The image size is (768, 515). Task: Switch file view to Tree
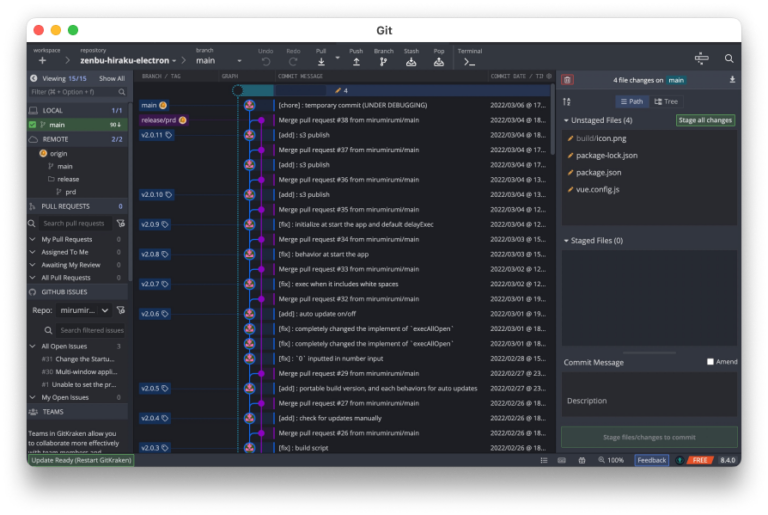pyautogui.click(x=666, y=101)
